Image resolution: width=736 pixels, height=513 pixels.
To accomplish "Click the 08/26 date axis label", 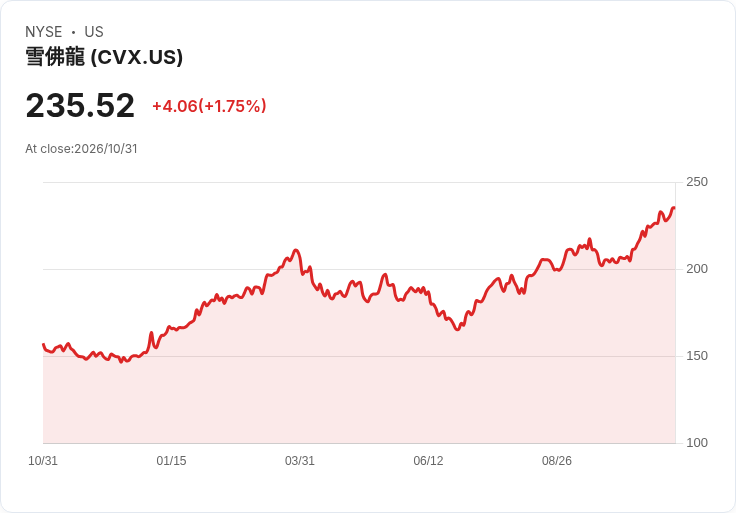I will (557, 461).
